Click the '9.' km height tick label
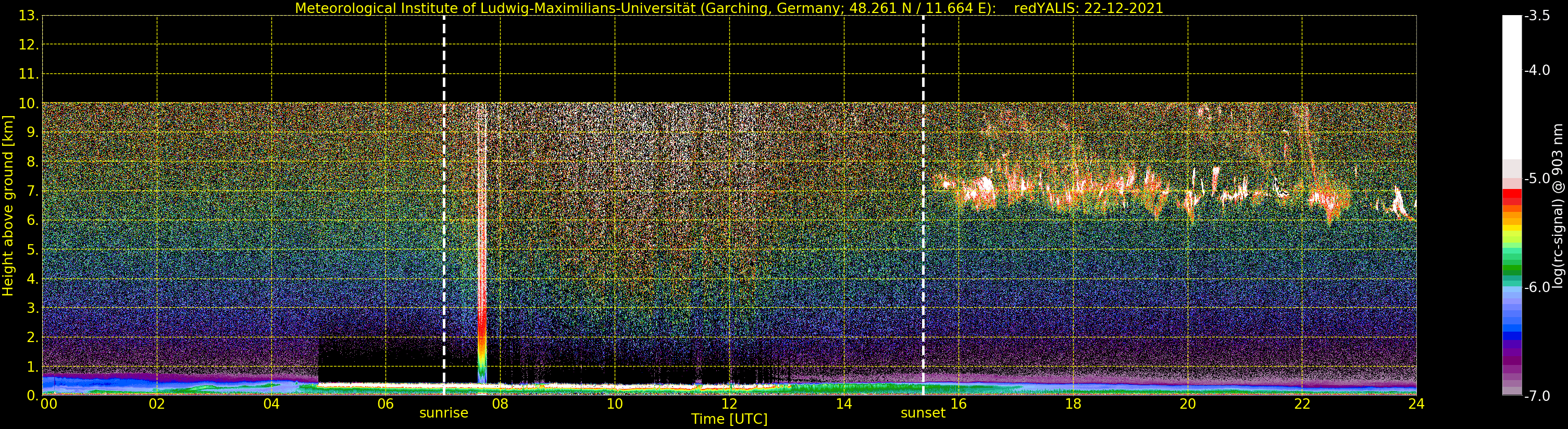Screen dimensions: 1568x429 click(x=33, y=133)
